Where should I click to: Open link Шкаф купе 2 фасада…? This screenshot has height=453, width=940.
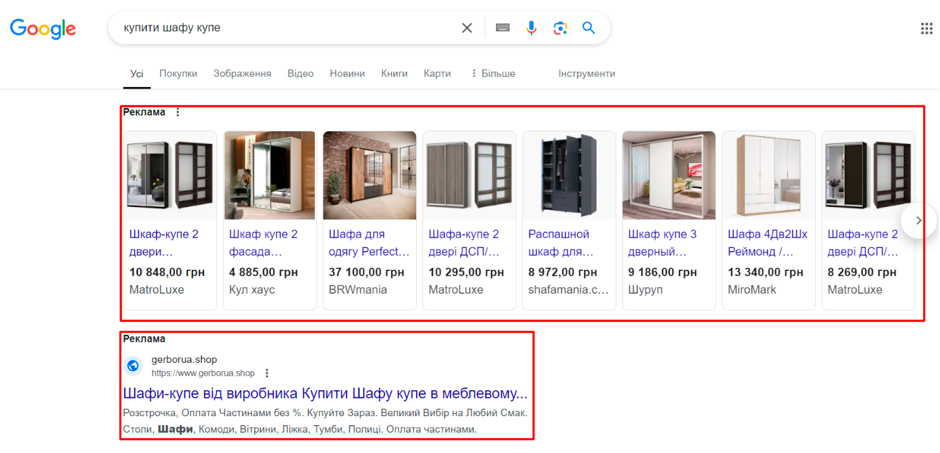263,243
